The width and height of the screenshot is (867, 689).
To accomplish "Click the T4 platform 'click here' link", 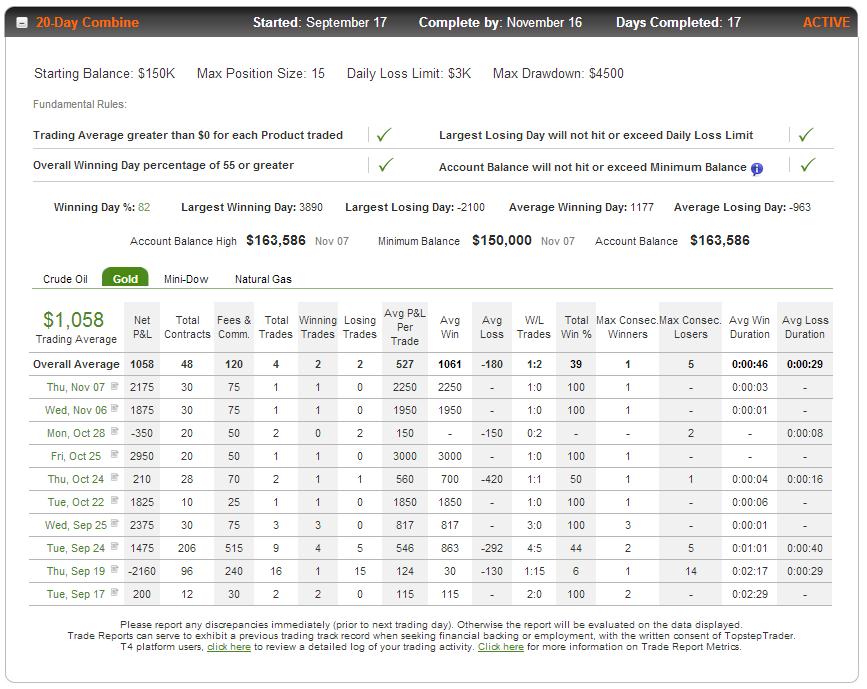I will [x=229, y=647].
